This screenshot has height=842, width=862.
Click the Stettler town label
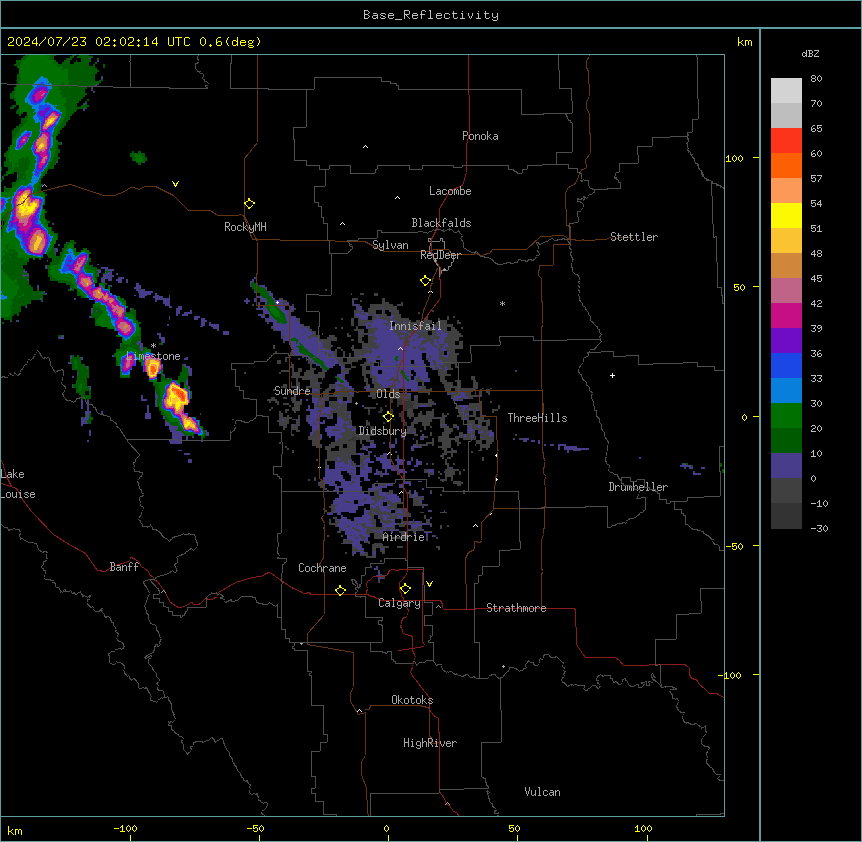coord(634,237)
